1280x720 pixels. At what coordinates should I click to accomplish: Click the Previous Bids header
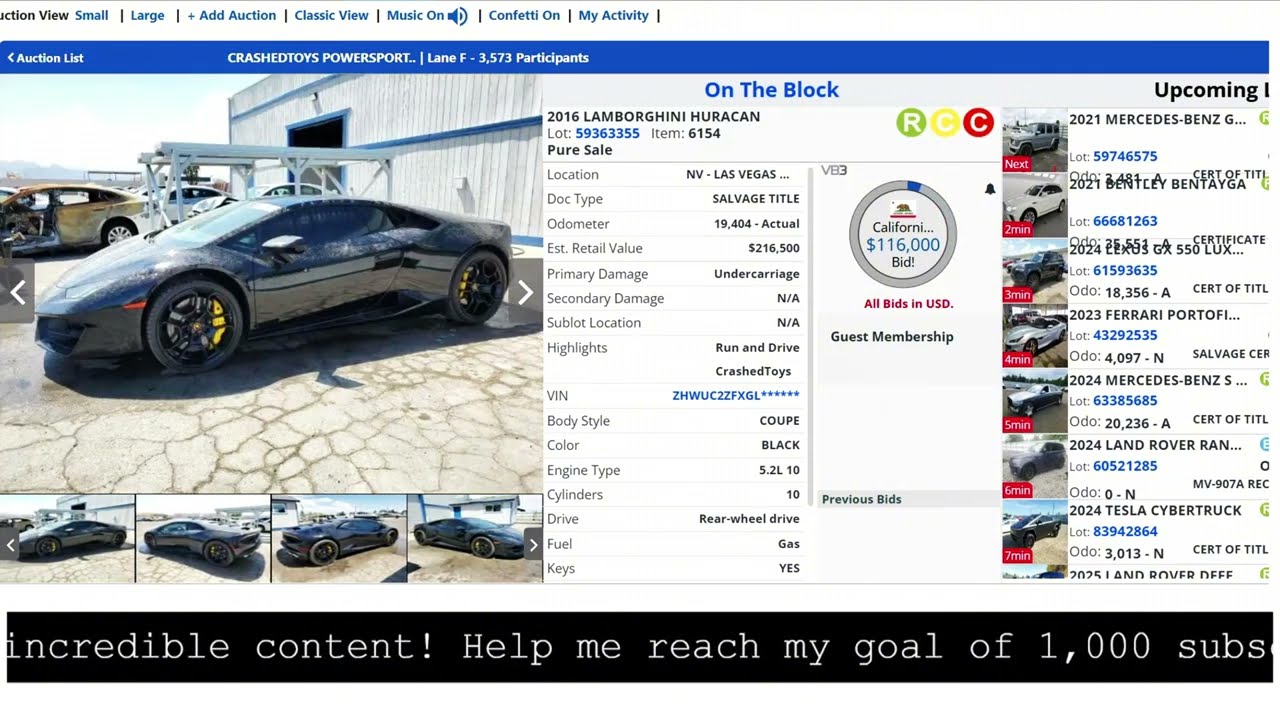861,499
